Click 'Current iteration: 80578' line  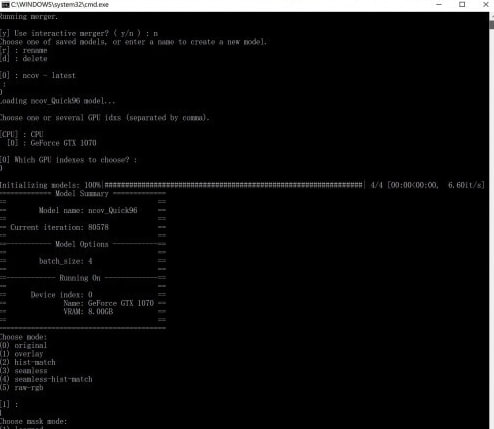(59, 227)
